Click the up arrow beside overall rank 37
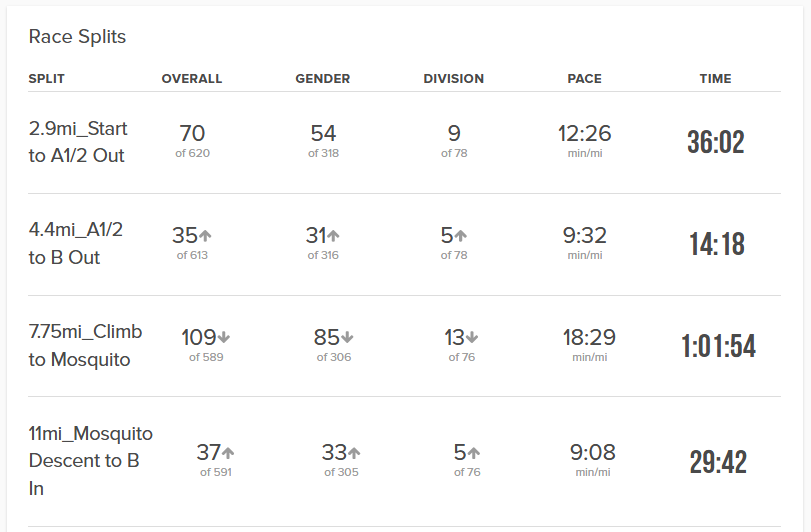This screenshot has height=532, width=811. [228, 453]
